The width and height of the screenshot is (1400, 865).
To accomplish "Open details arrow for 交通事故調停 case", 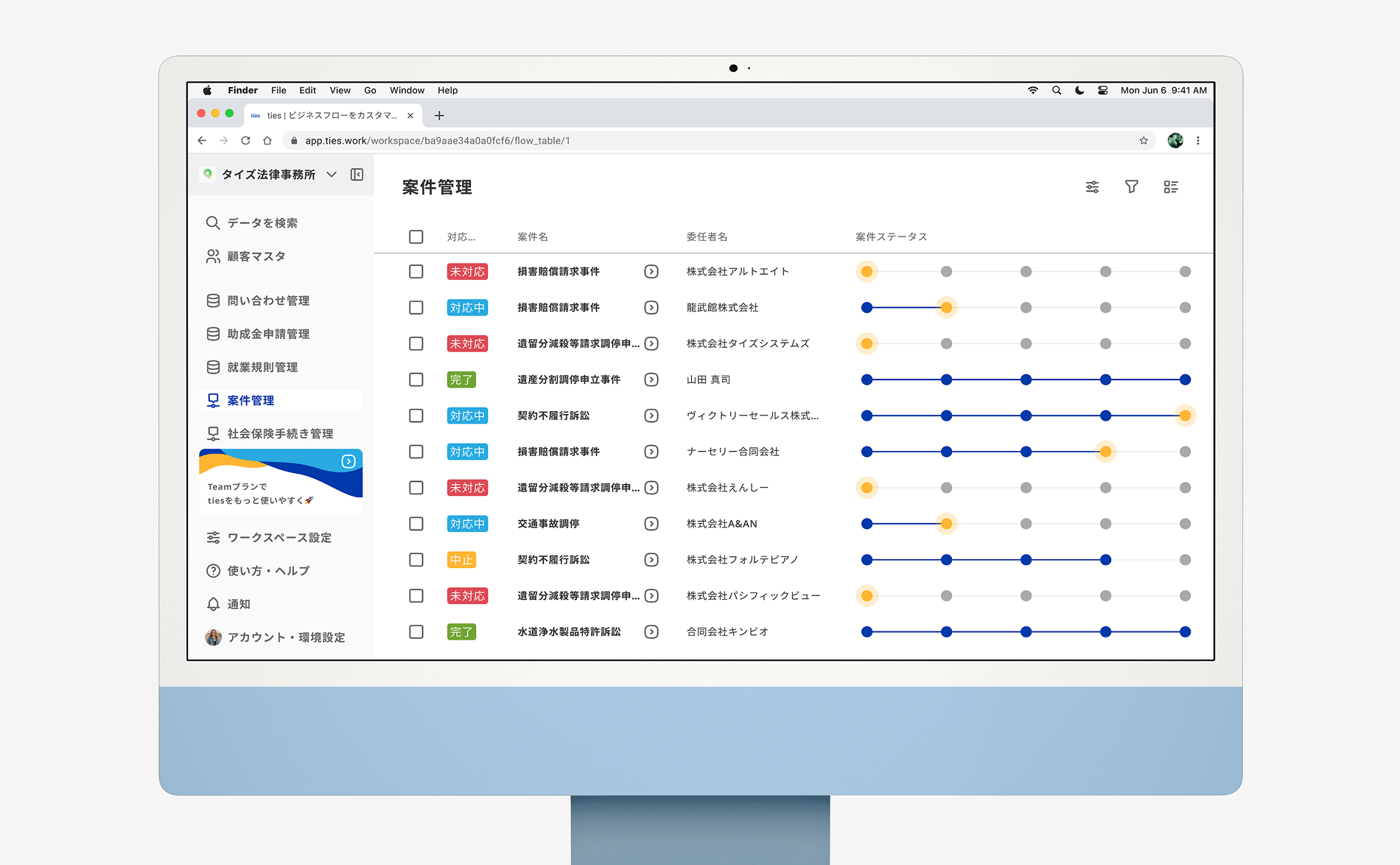I will click(x=651, y=524).
